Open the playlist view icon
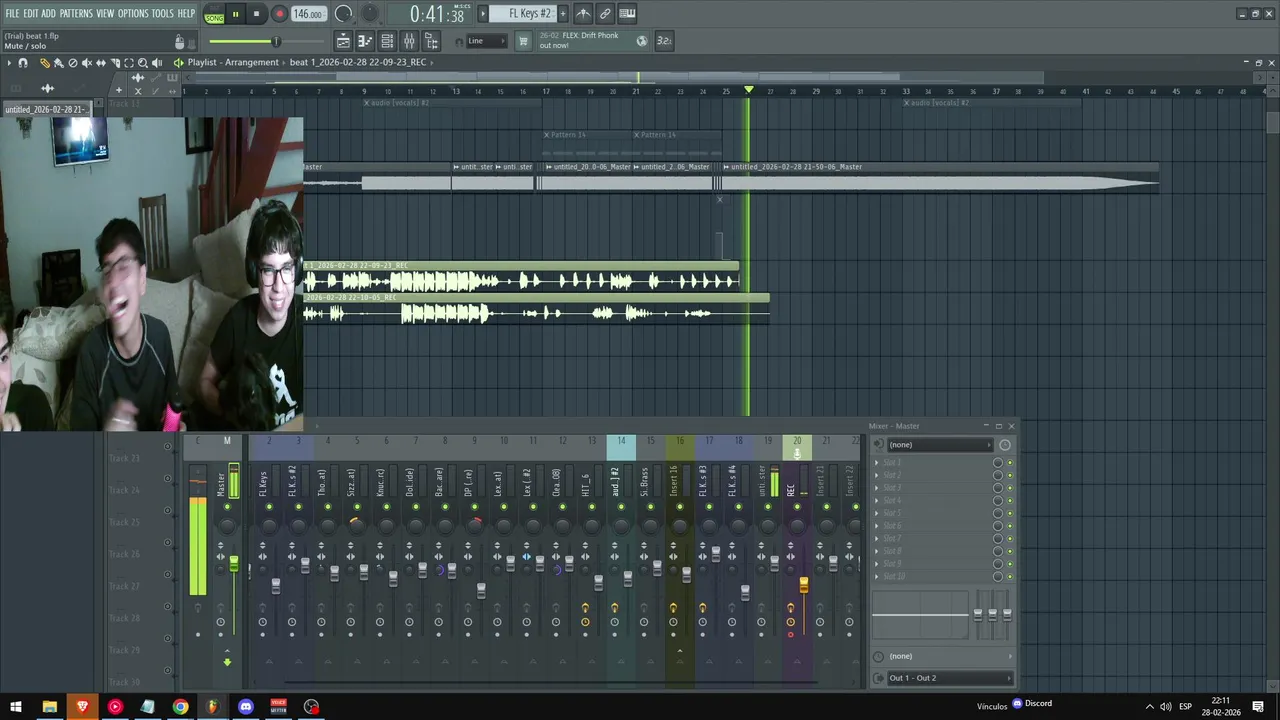 (x=343, y=41)
